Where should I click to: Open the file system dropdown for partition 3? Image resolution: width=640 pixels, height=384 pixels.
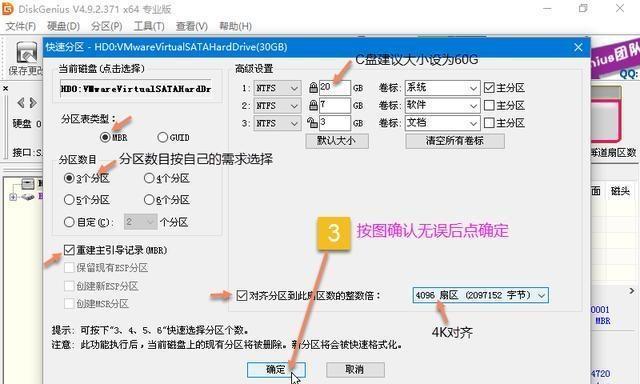278,123
